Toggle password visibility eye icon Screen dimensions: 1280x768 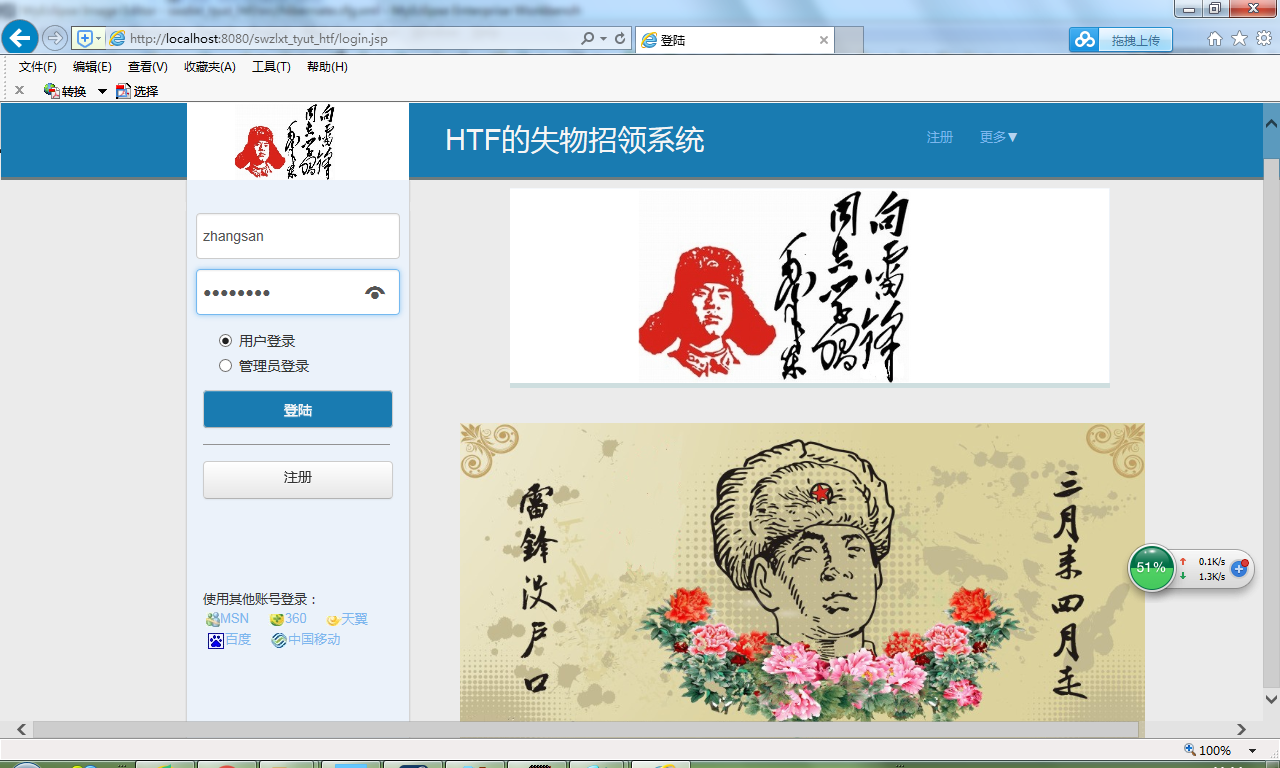click(375, 292)
